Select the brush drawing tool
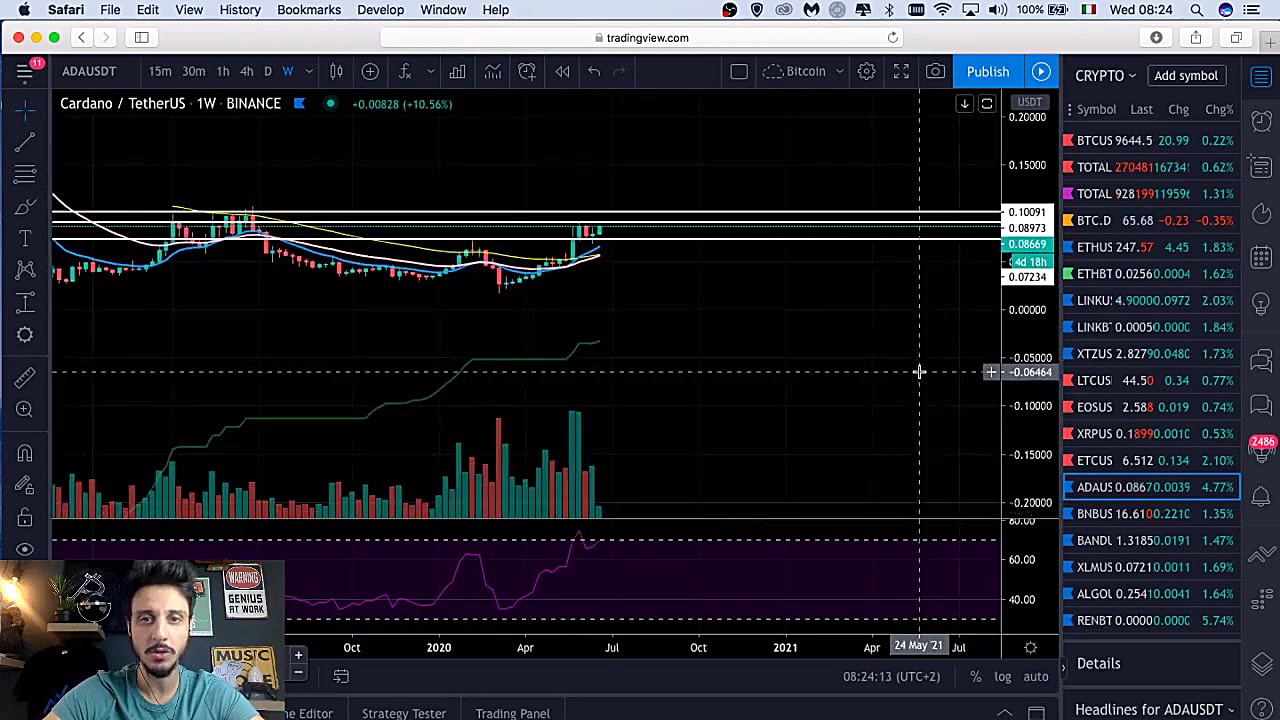The width and height of the screenshot is (1280, 720). (x=25, y=206)
